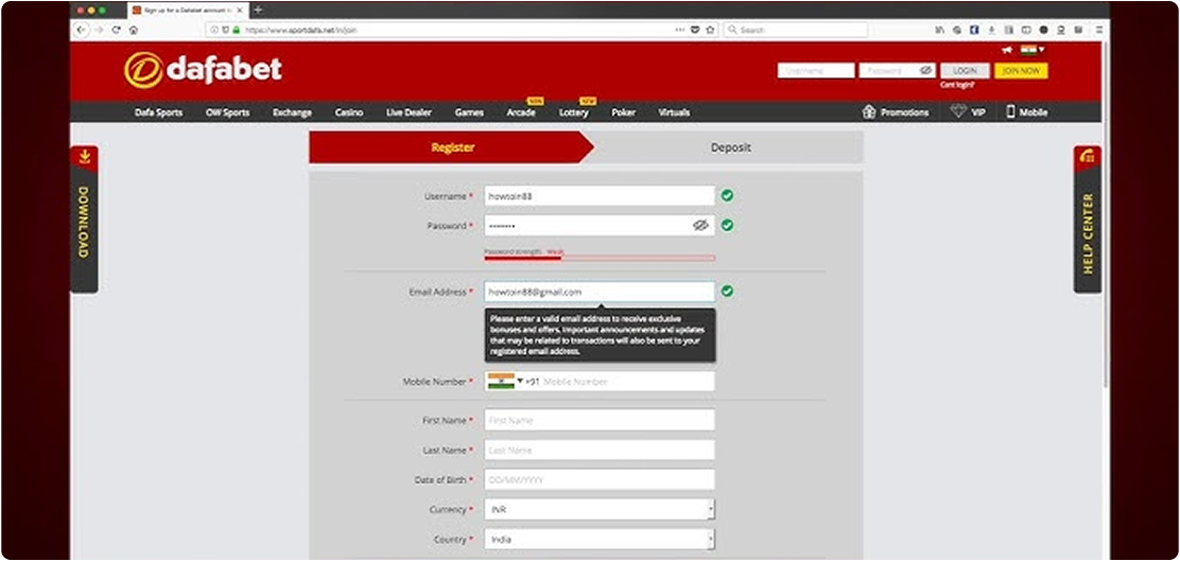Open the Lottery menu item

coord(573,112)
